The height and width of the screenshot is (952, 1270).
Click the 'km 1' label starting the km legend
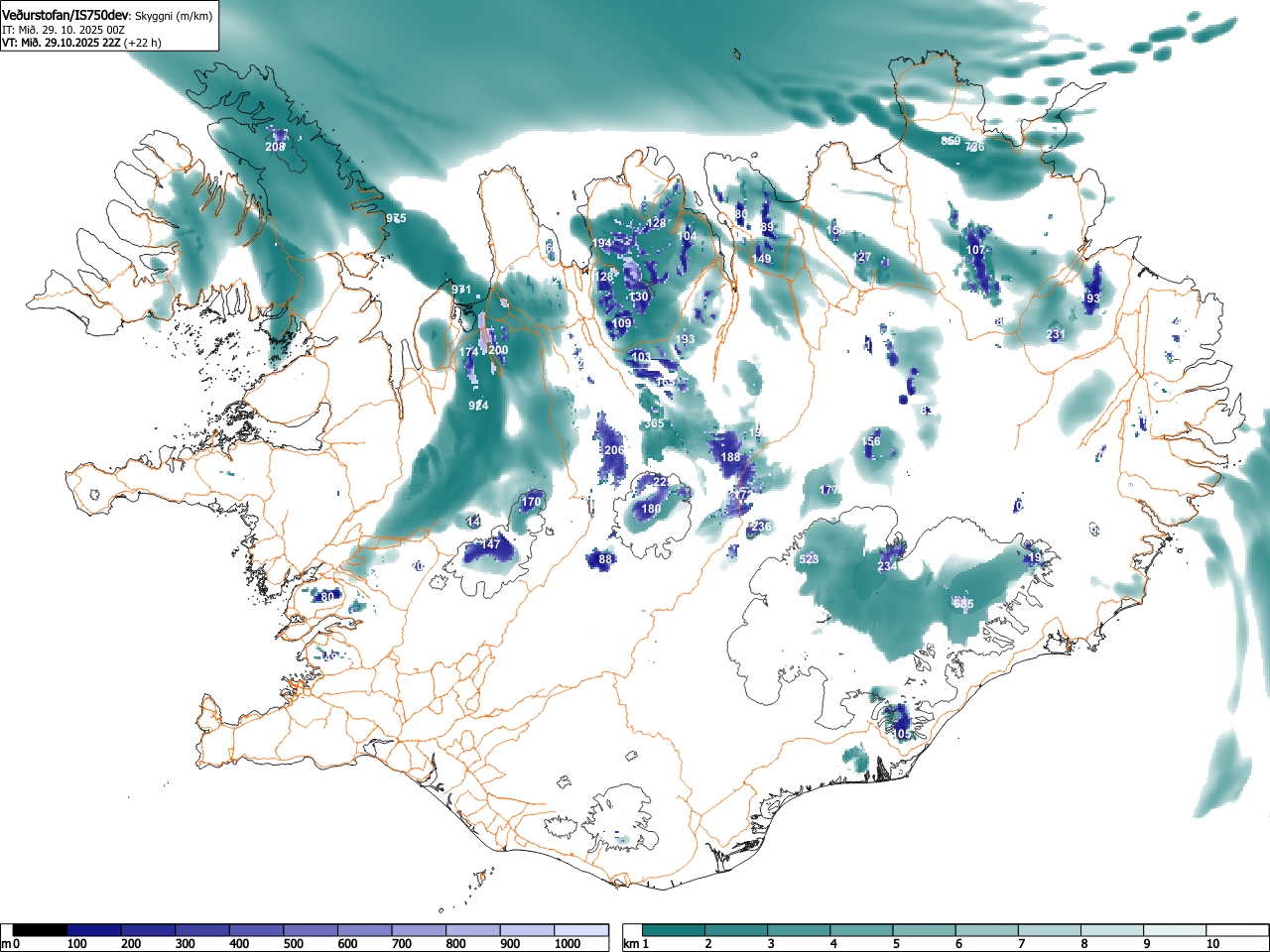635,944
